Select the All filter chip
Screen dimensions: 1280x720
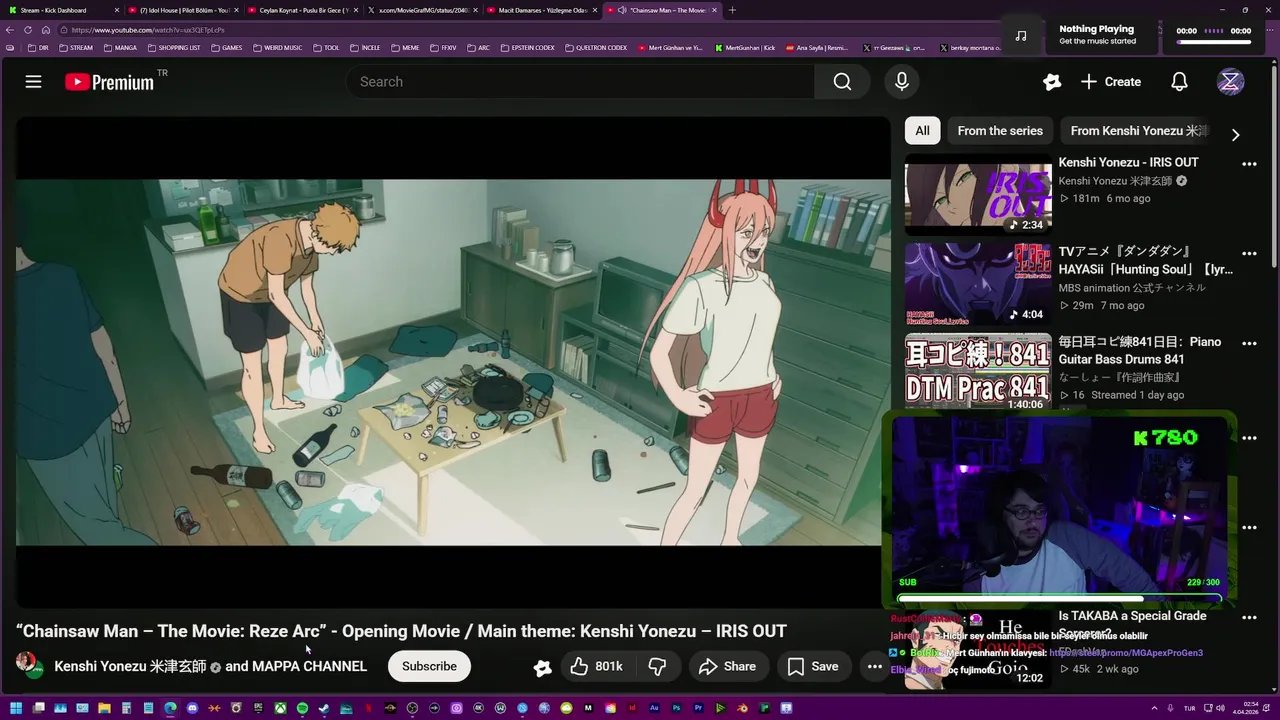point(922,131)
